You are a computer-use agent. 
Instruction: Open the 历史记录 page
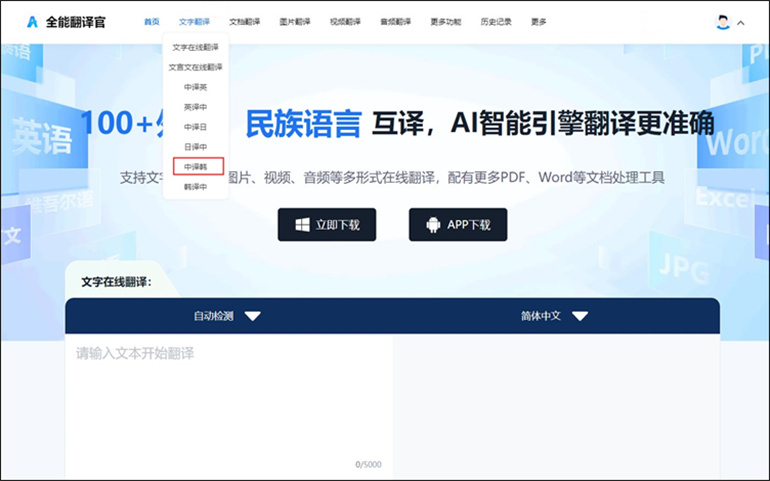(x=495, y=22)
